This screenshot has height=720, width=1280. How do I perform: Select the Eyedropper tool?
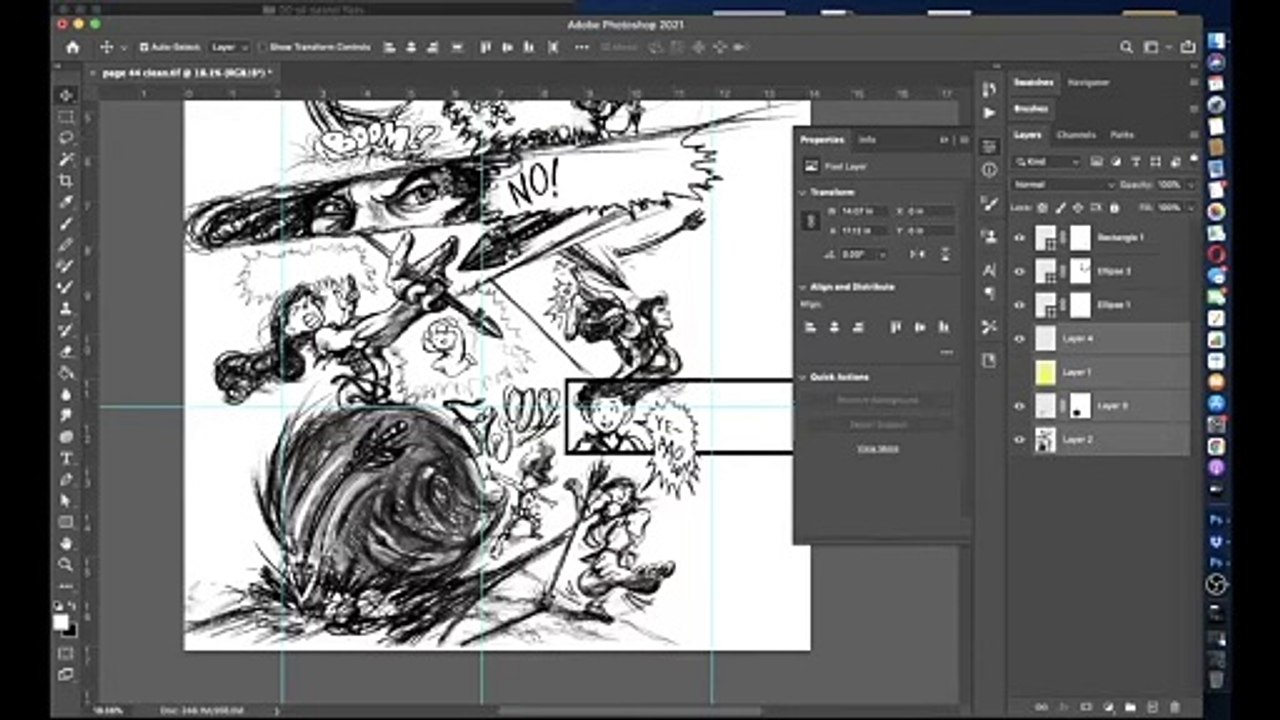point(66,202)
